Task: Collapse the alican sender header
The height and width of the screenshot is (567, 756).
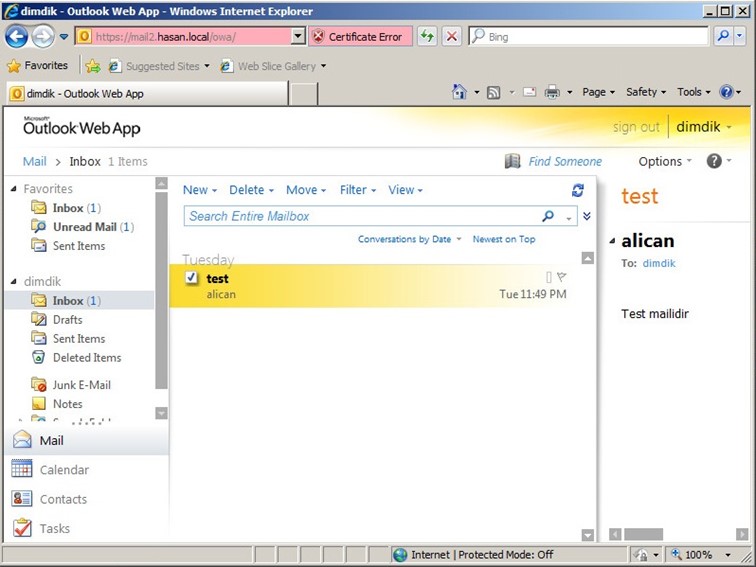Action: tap(612, 241)
